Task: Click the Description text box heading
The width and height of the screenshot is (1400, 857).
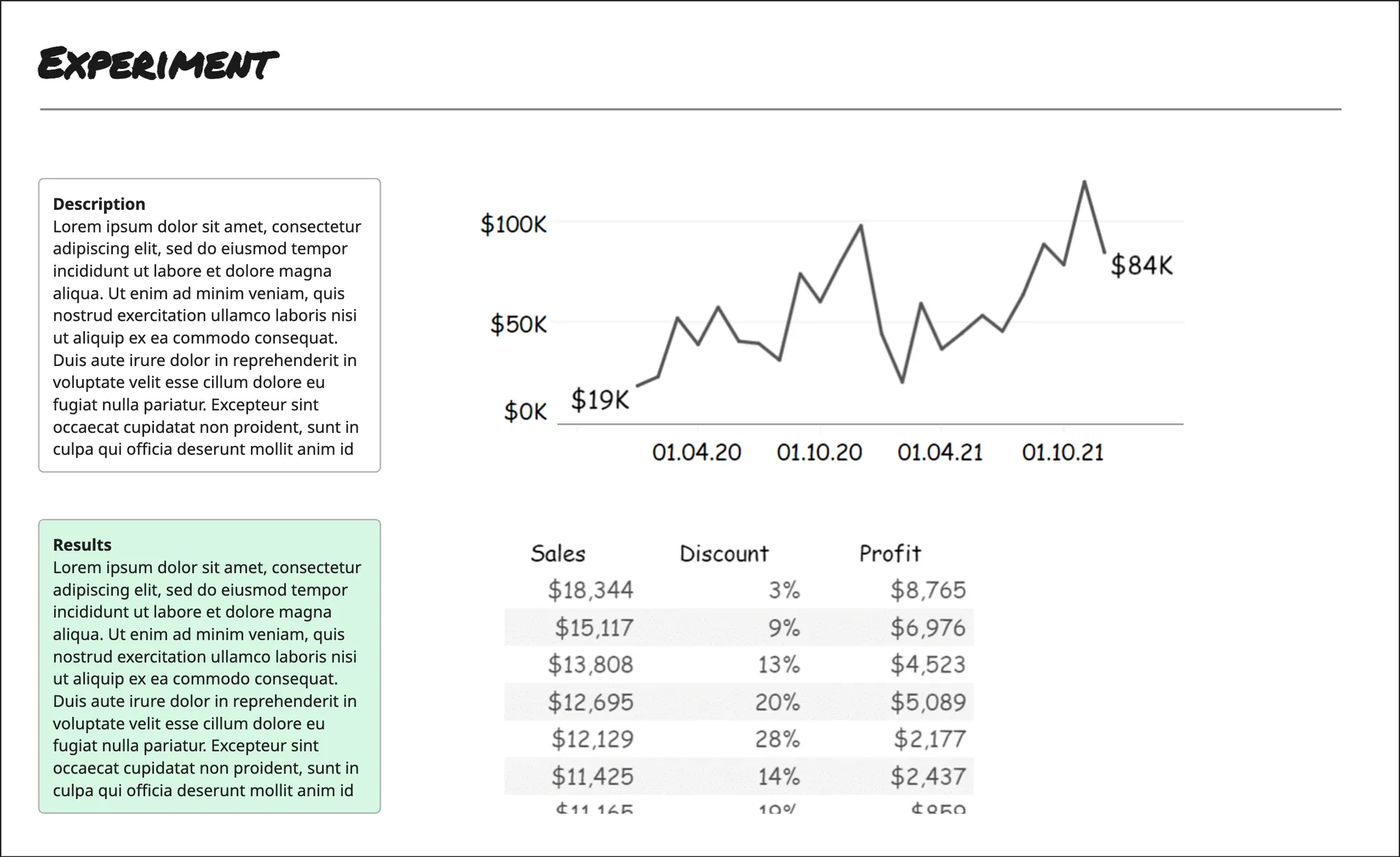Action: pyautogui.click(x=99, y=204)
